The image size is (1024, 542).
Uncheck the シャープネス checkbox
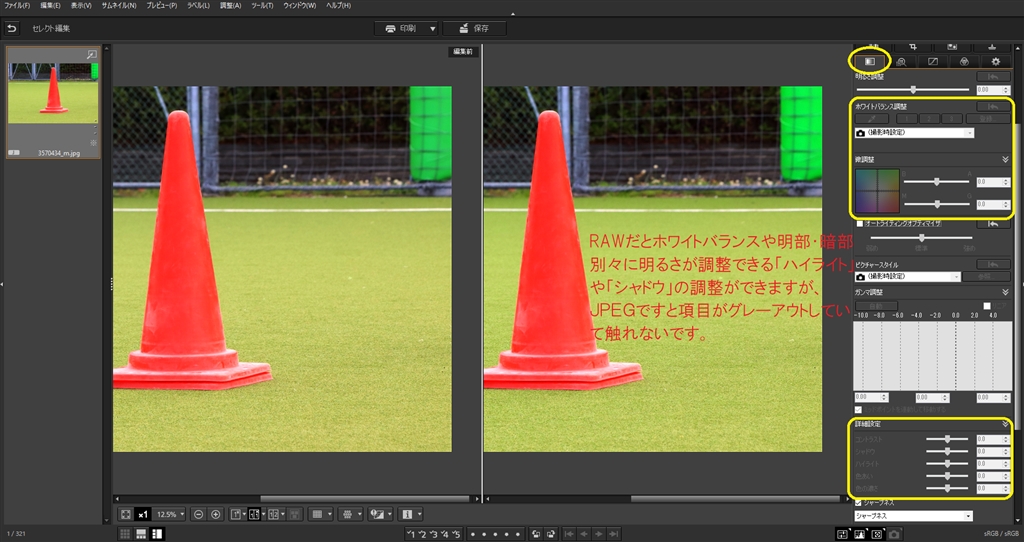click(x=857, y=501)
